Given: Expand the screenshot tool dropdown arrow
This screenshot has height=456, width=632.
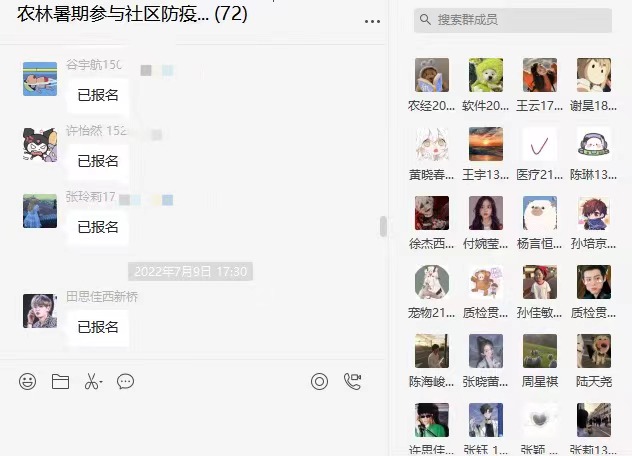Looking at the screenshot, I should 101,382.
